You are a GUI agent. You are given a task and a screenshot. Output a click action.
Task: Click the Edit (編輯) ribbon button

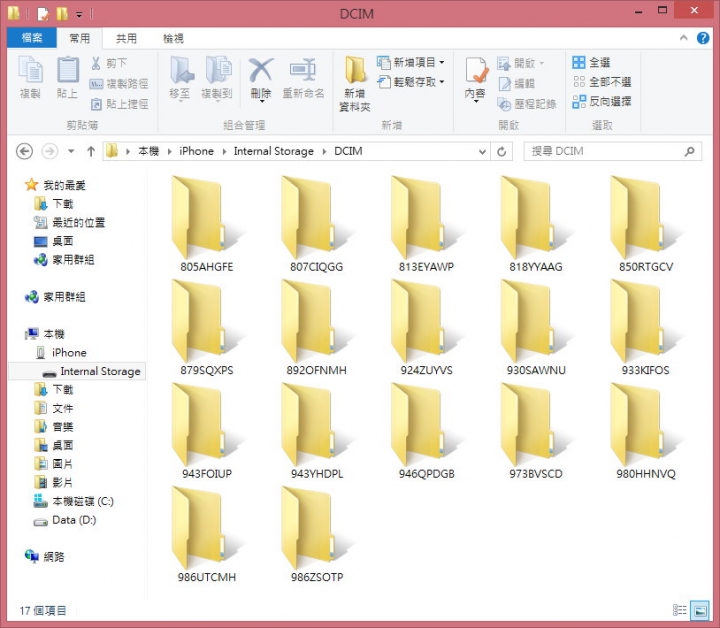[x=517, y=84]
